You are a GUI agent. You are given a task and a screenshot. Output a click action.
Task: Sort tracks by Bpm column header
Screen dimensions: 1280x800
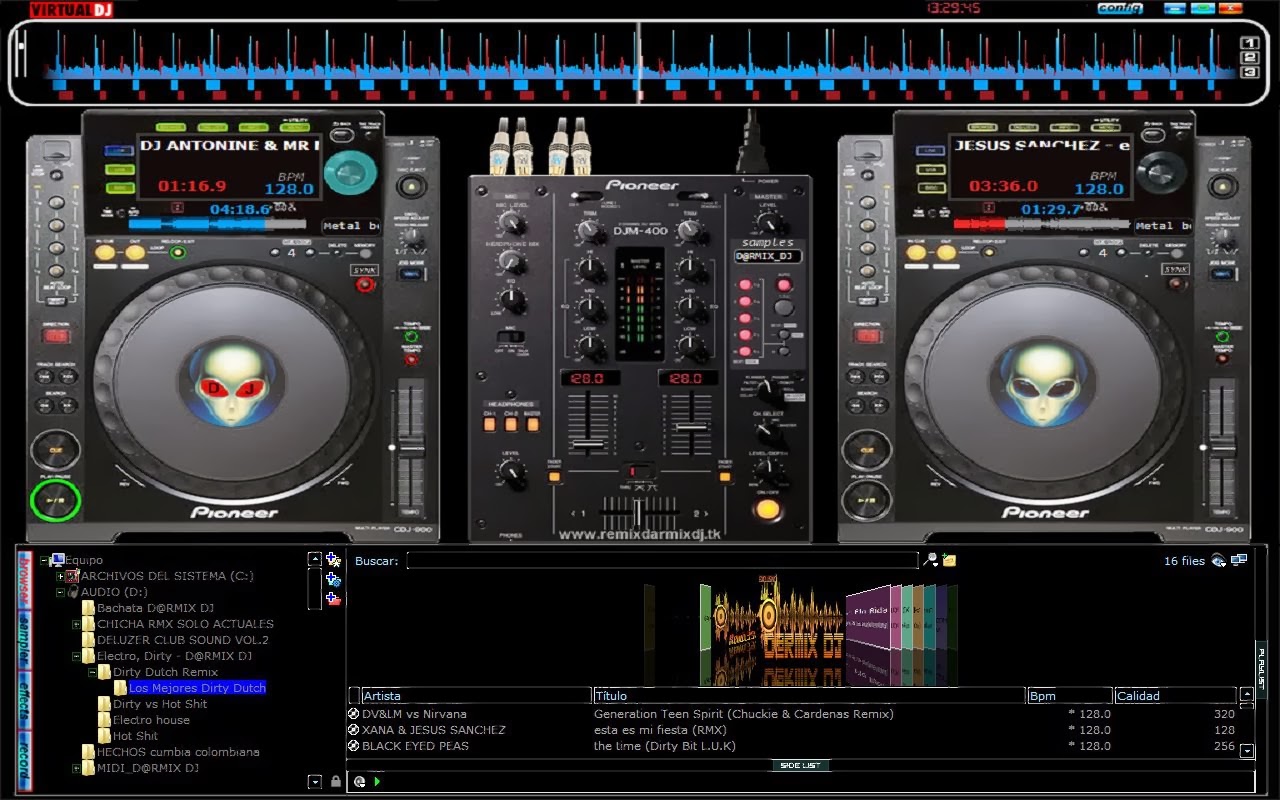1069,695
